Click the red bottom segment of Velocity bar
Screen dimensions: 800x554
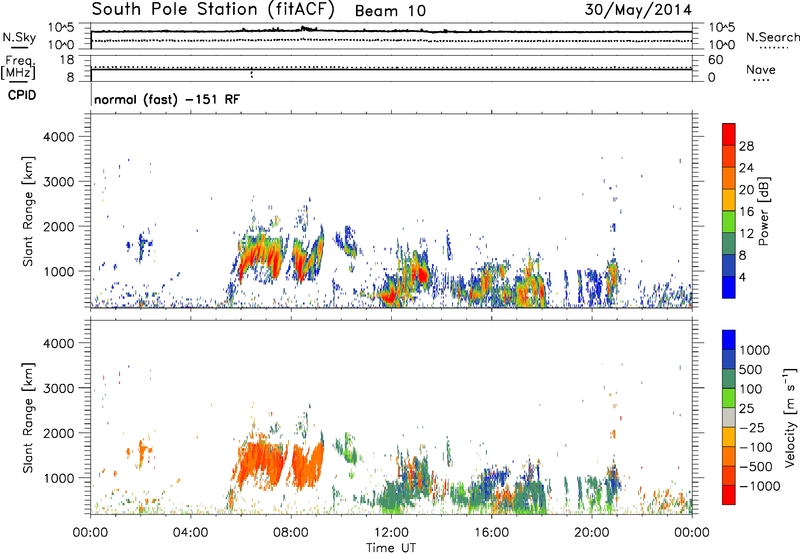(729, 495)
